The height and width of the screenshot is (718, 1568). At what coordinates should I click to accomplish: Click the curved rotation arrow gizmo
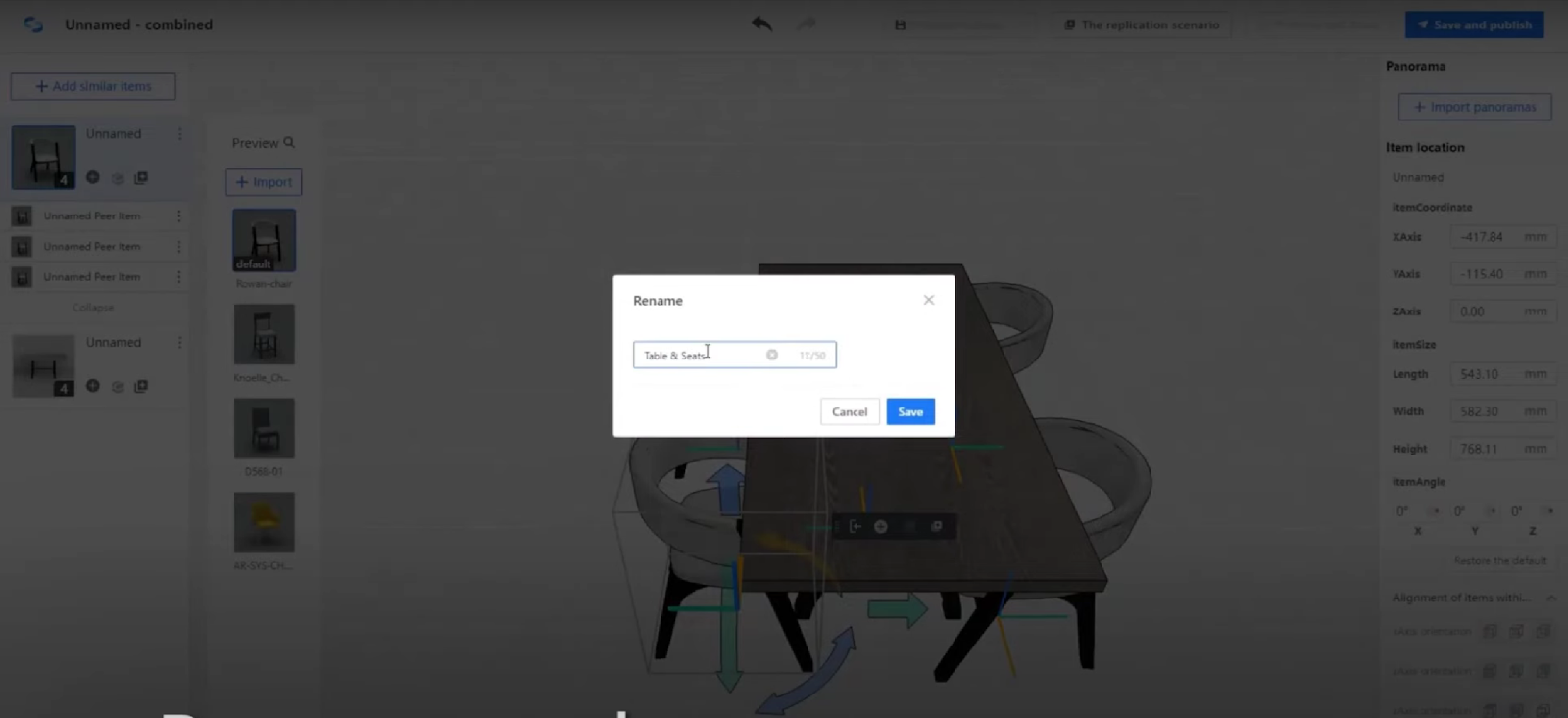(808, 671)
